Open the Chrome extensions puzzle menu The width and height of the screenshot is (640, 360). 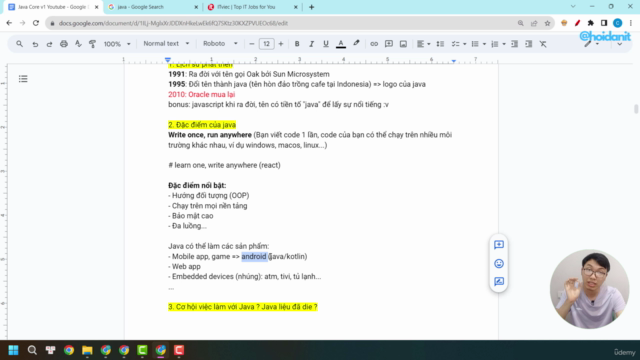pos(591,23)
